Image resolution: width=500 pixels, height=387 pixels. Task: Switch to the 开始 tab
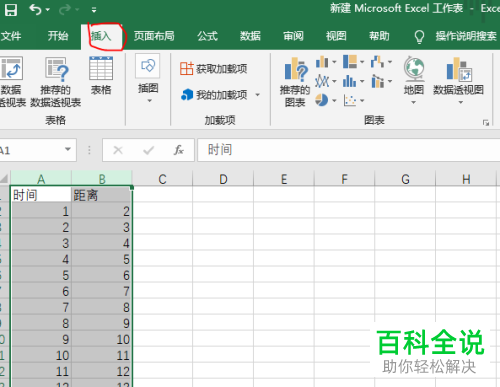(x=58, y=36)
